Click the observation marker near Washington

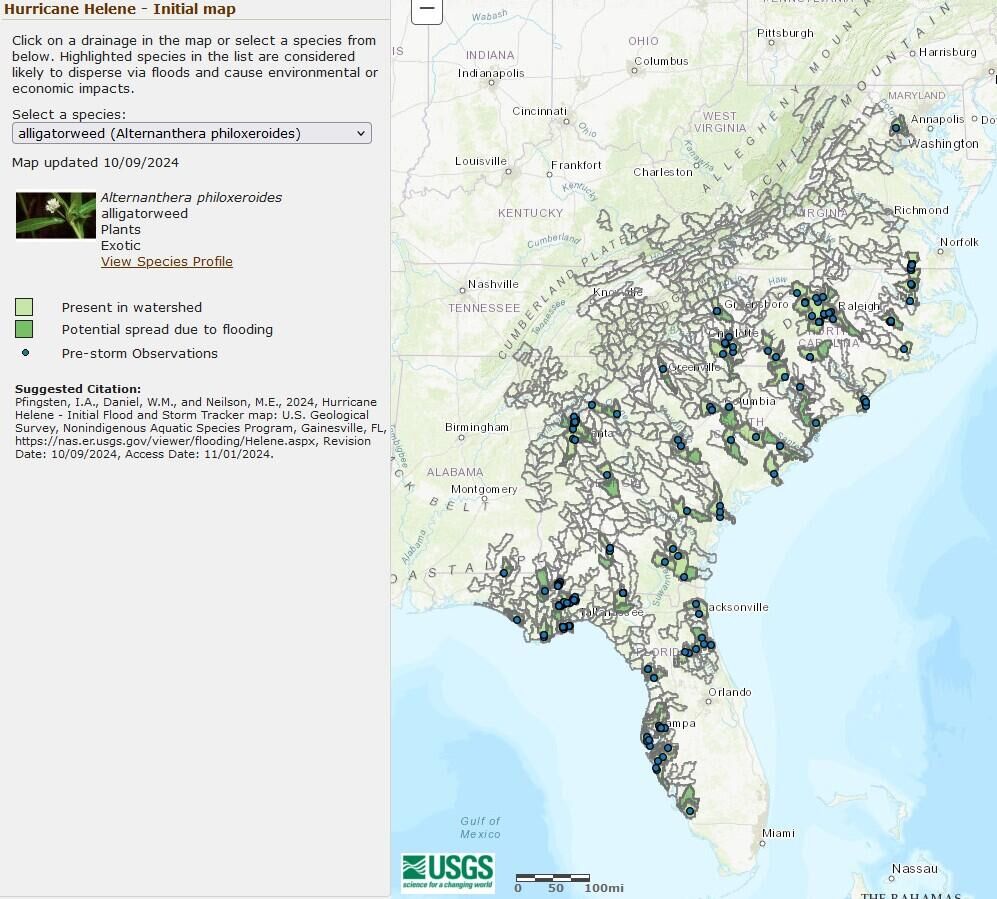coord(895,130)
